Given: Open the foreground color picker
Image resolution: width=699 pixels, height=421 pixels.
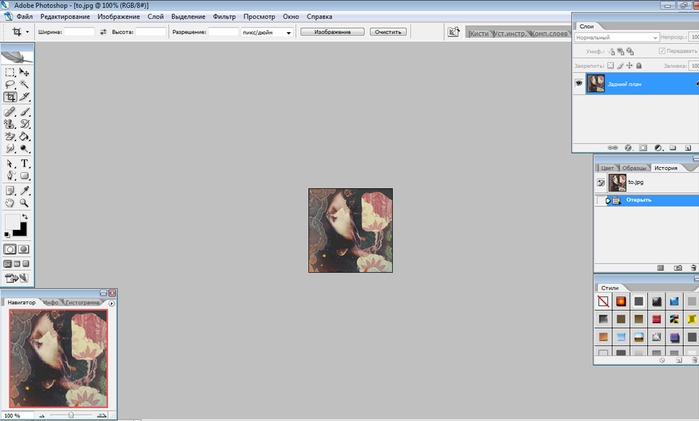Looking at the screenshot, I should point(12,221).
